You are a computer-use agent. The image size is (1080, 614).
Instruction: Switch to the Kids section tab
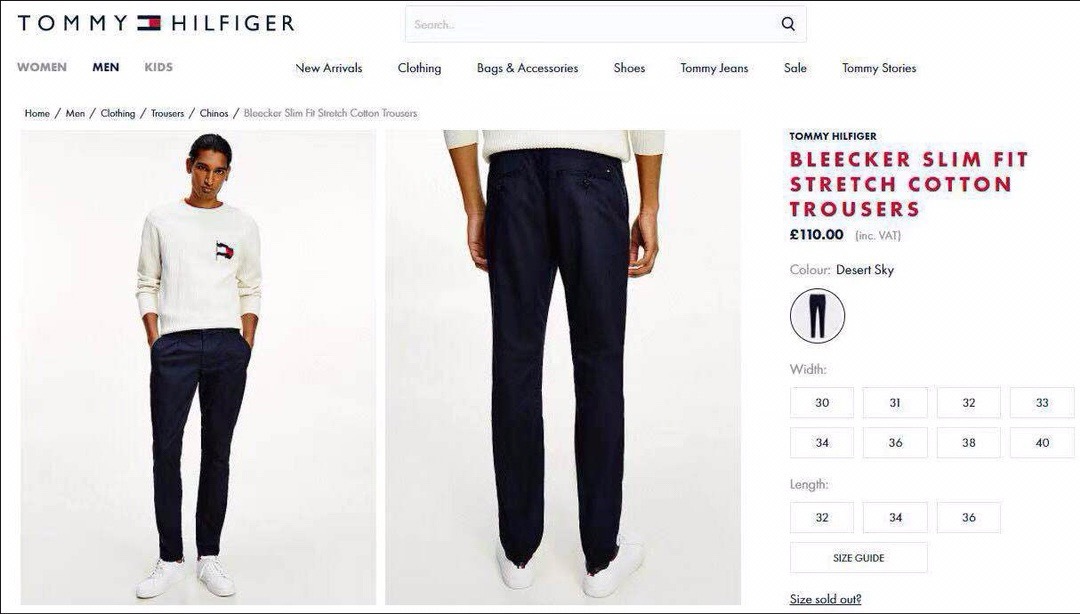pyautogui.click(x=158, y=67)
